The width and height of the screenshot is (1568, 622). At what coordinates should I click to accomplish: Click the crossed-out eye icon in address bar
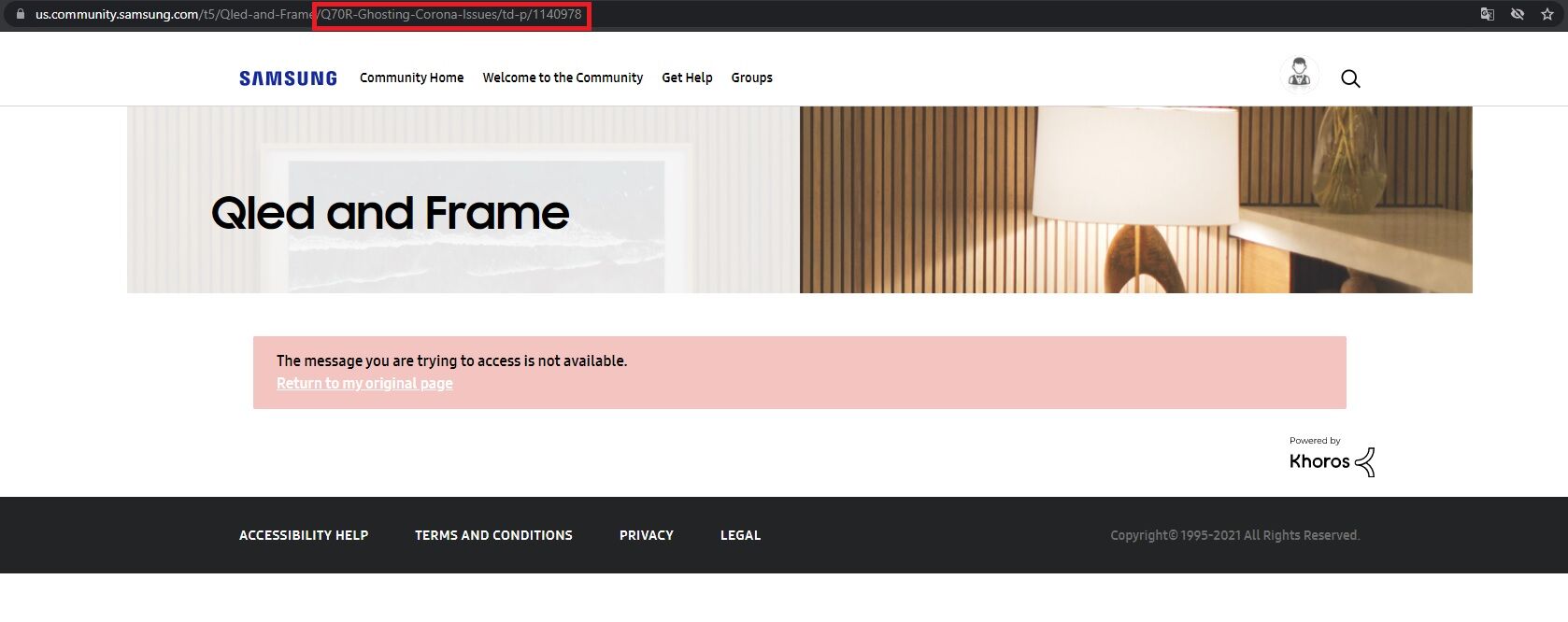(1518, 14)
